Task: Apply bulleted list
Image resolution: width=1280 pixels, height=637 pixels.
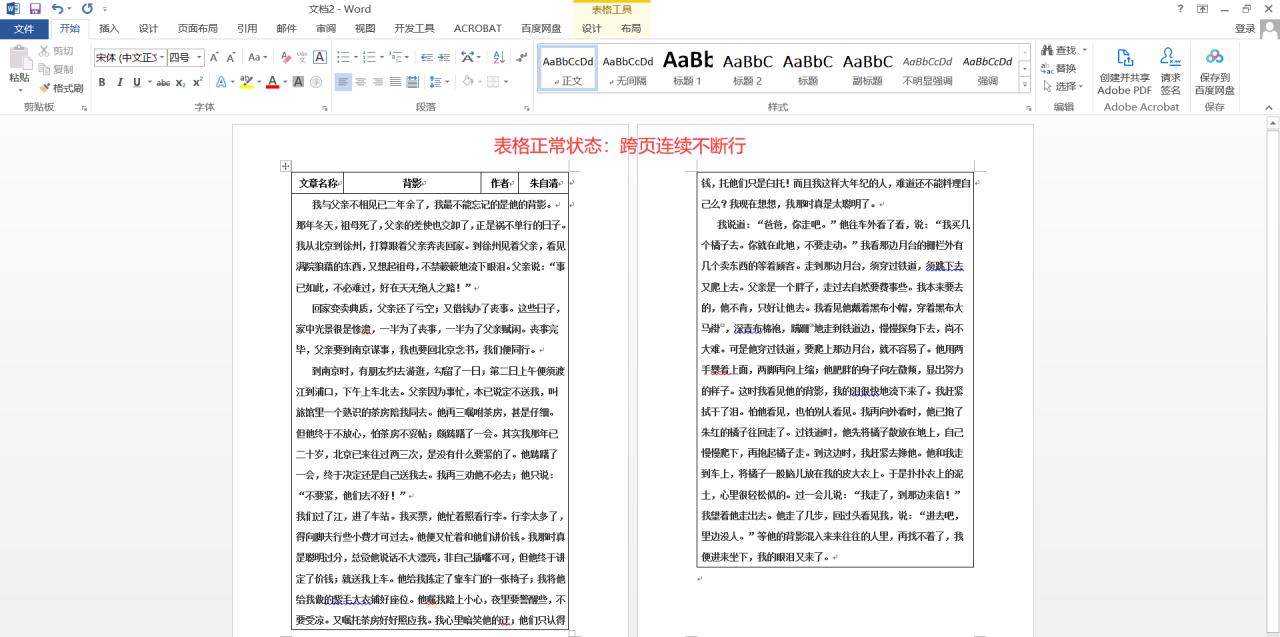Action: pyautogui.click(x=343, y=58)
